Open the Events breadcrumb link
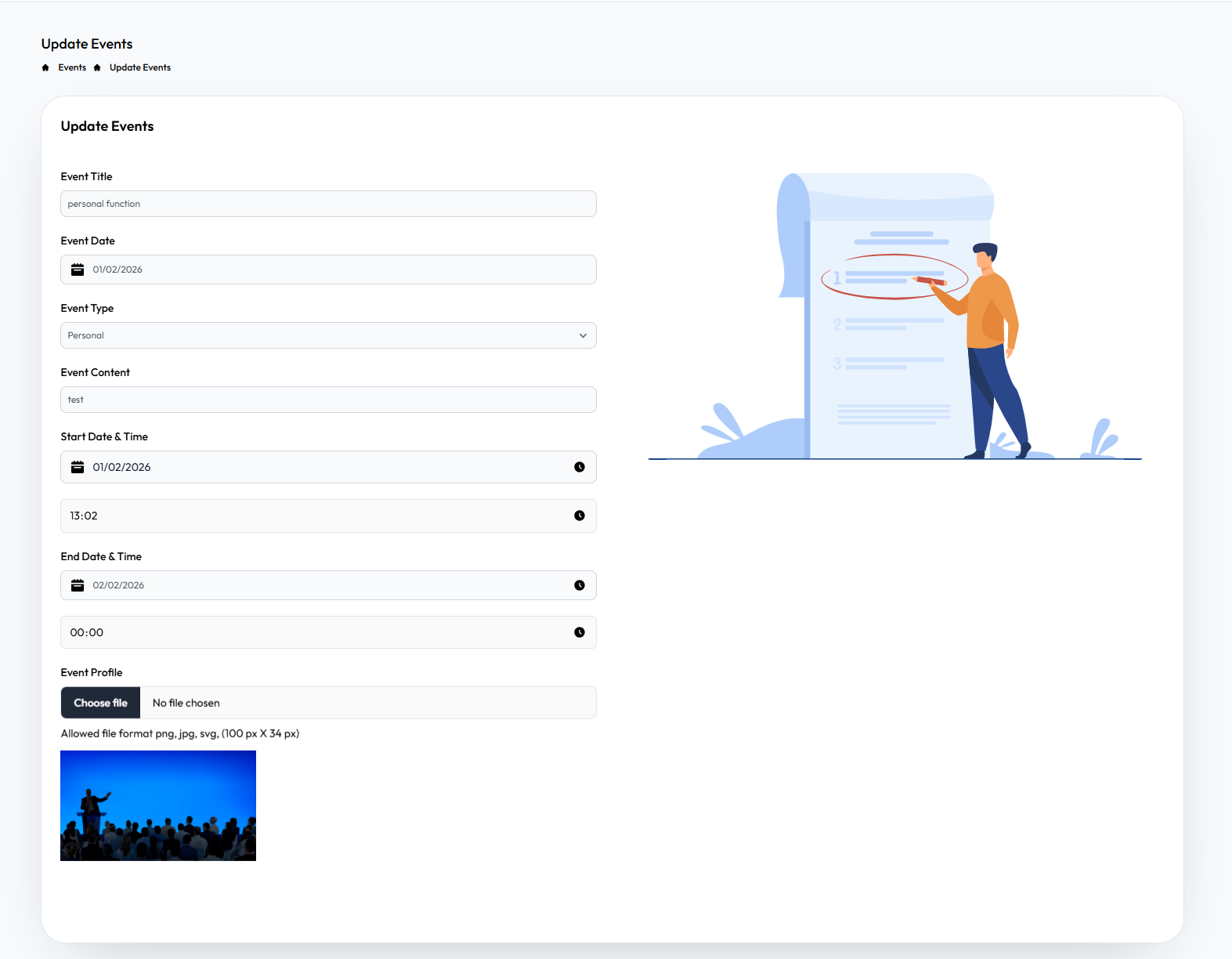Image resolution: width=1232 pixels, height=959 pixels. coord(72,67)
